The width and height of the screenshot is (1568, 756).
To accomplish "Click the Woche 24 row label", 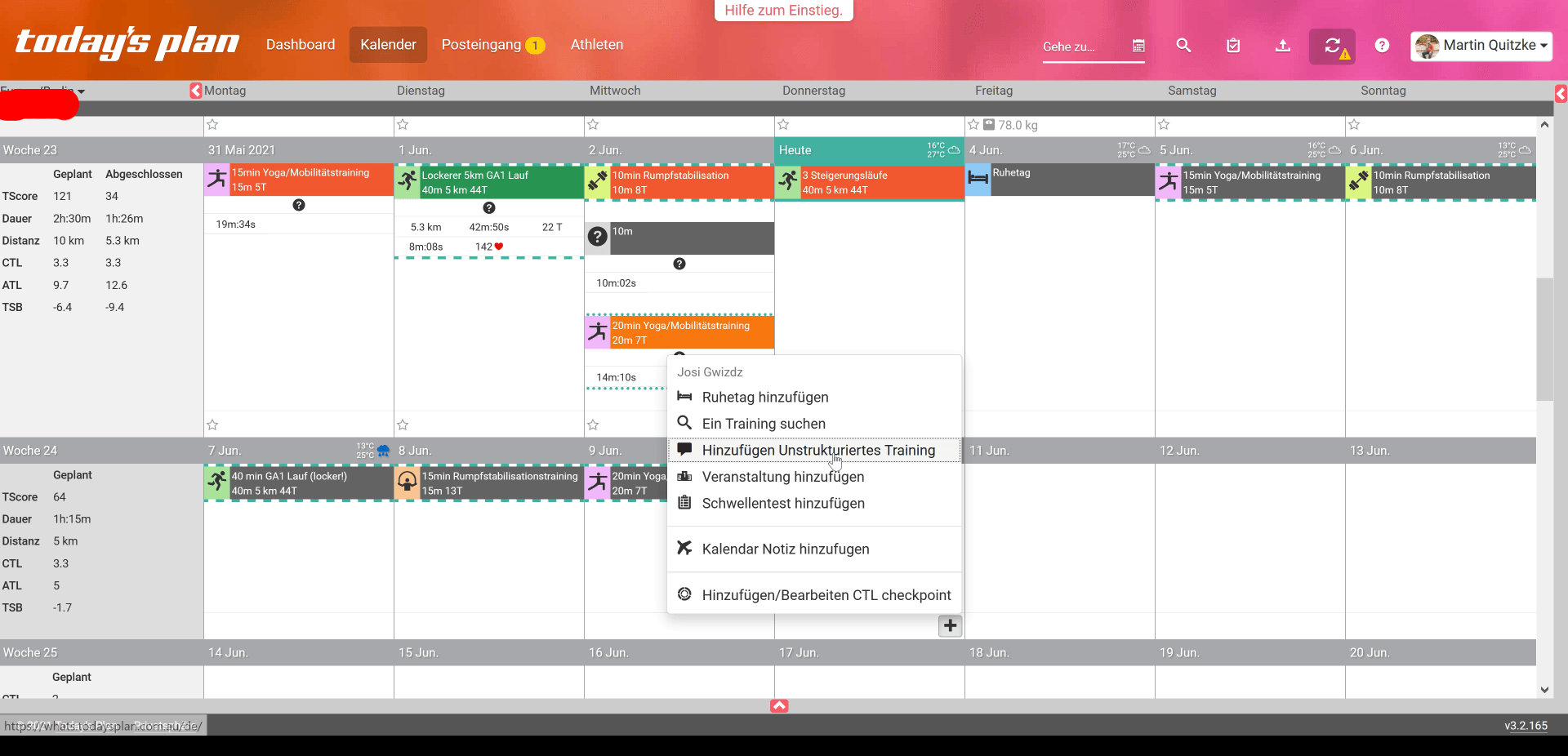I will (30, 451).
